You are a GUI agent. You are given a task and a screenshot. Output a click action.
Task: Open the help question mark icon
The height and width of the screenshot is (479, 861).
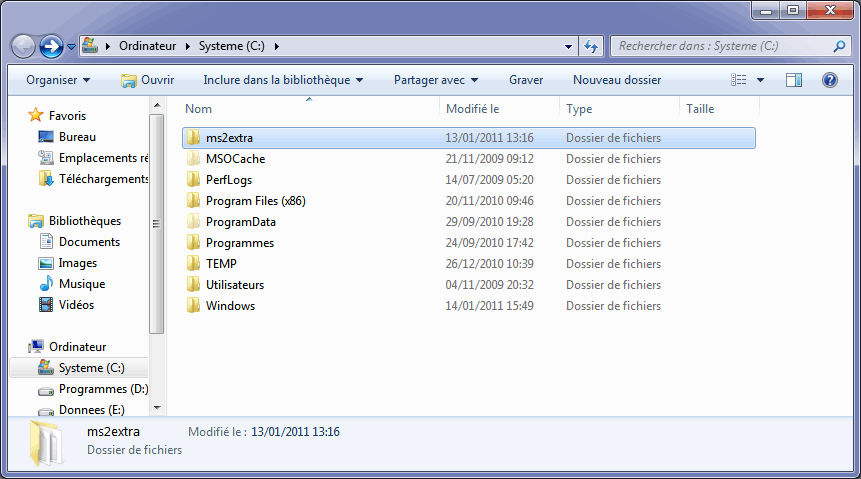click(829, 80)
